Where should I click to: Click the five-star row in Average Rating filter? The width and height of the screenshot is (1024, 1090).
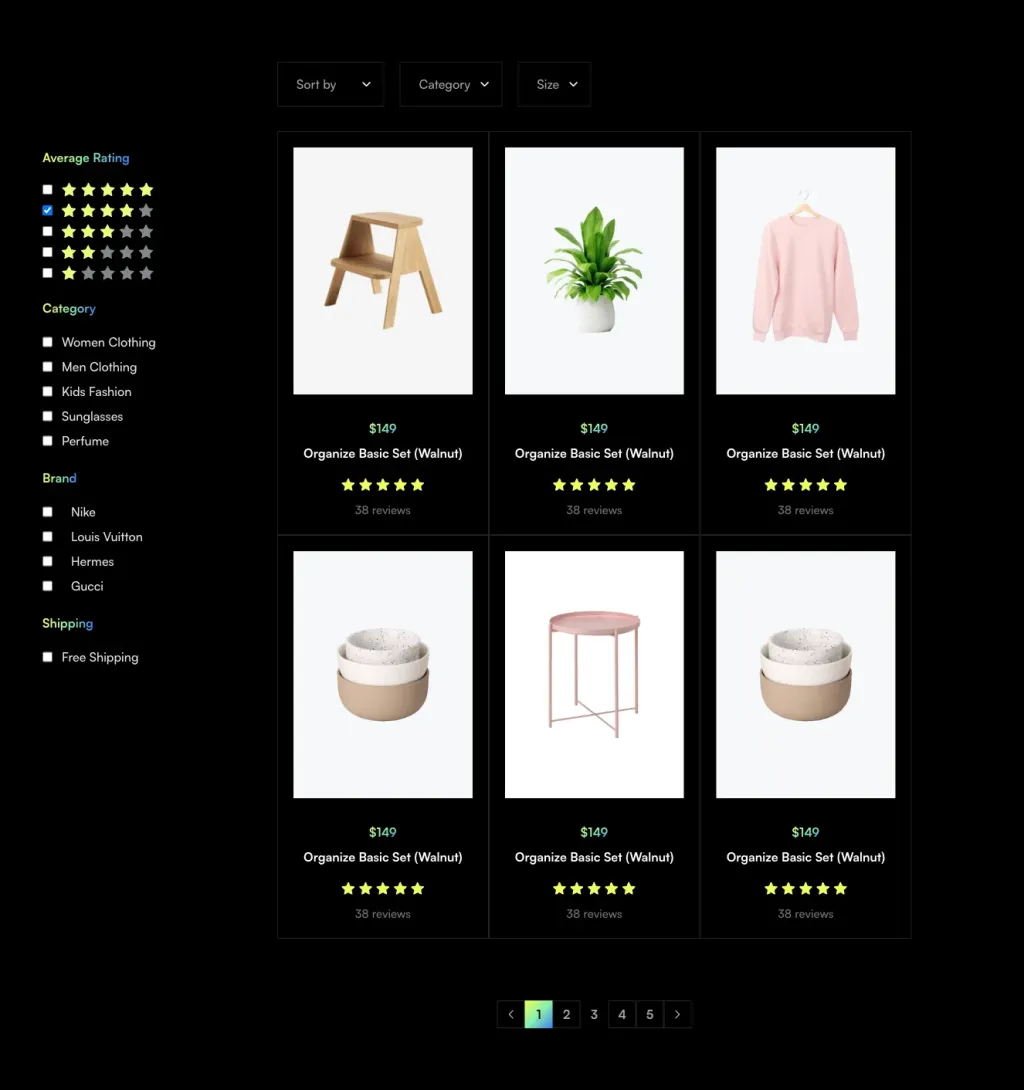click(x=107, y=190)
